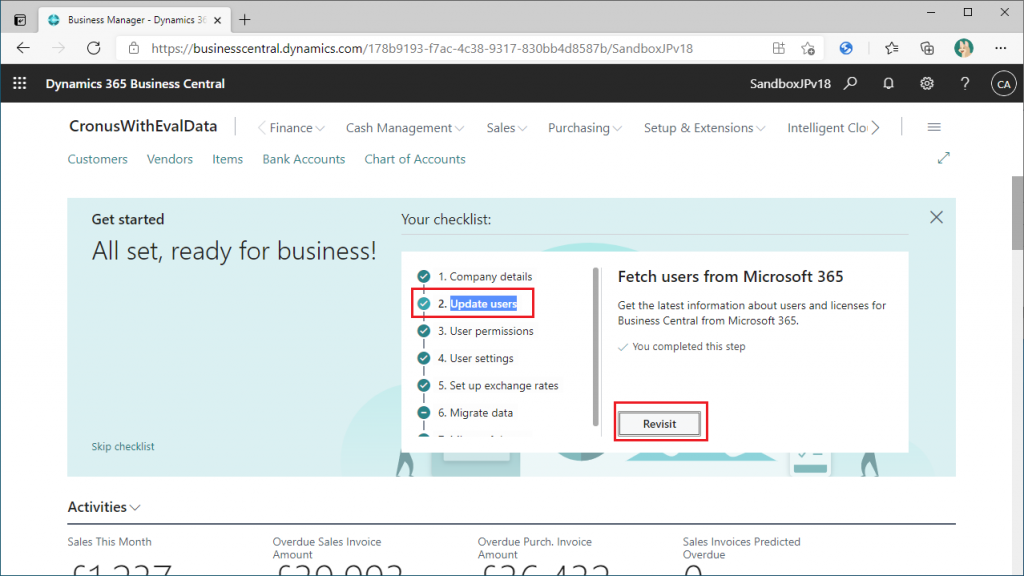
Task: Select the Business Manager browser tab
Action: 134,20
